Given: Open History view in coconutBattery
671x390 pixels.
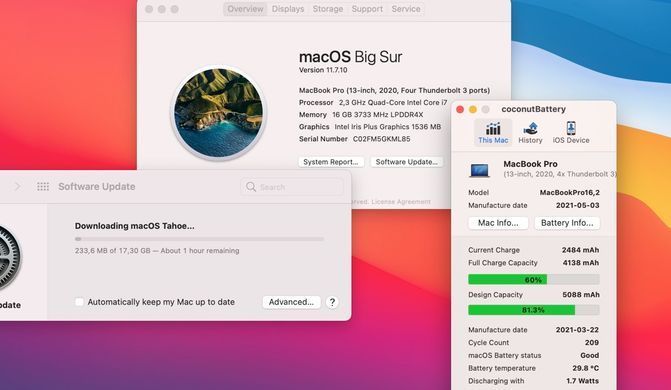Looking at the screenshot, I should tap(530, 133).
